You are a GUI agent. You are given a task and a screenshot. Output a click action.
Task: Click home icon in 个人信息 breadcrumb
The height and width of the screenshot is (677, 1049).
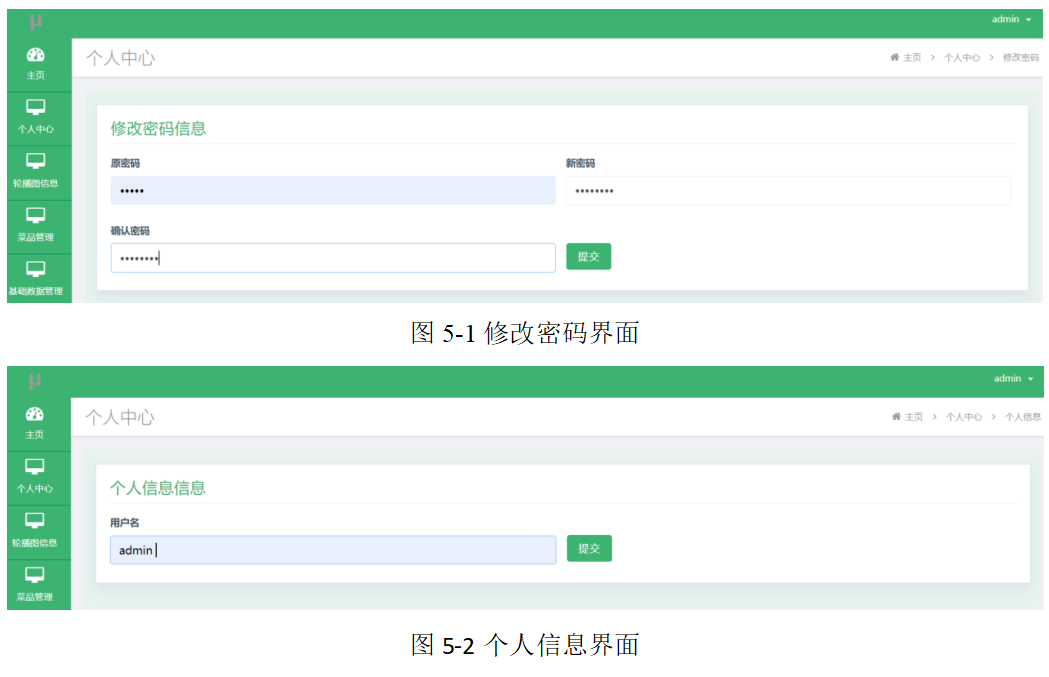(x=896, y=417)
